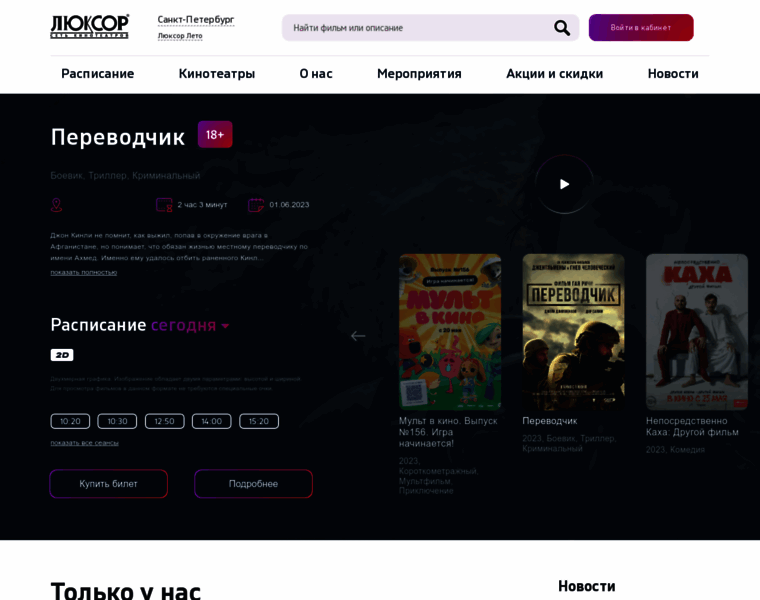Click the Подробнее button
The width and height of the screenshot is (760, 600).
pyautogui.click(x=253, y=484)
